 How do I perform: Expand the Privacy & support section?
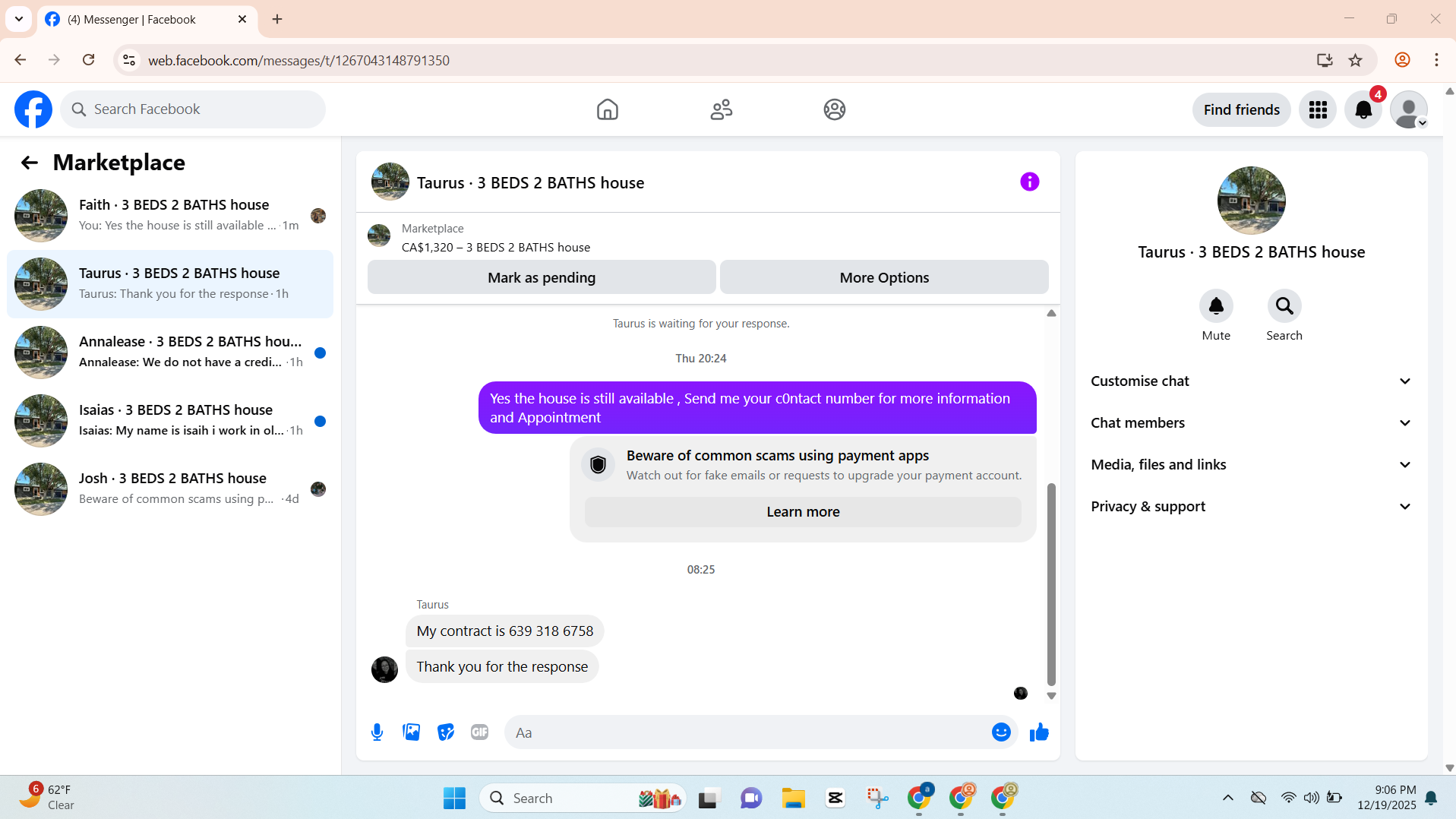1251,507
